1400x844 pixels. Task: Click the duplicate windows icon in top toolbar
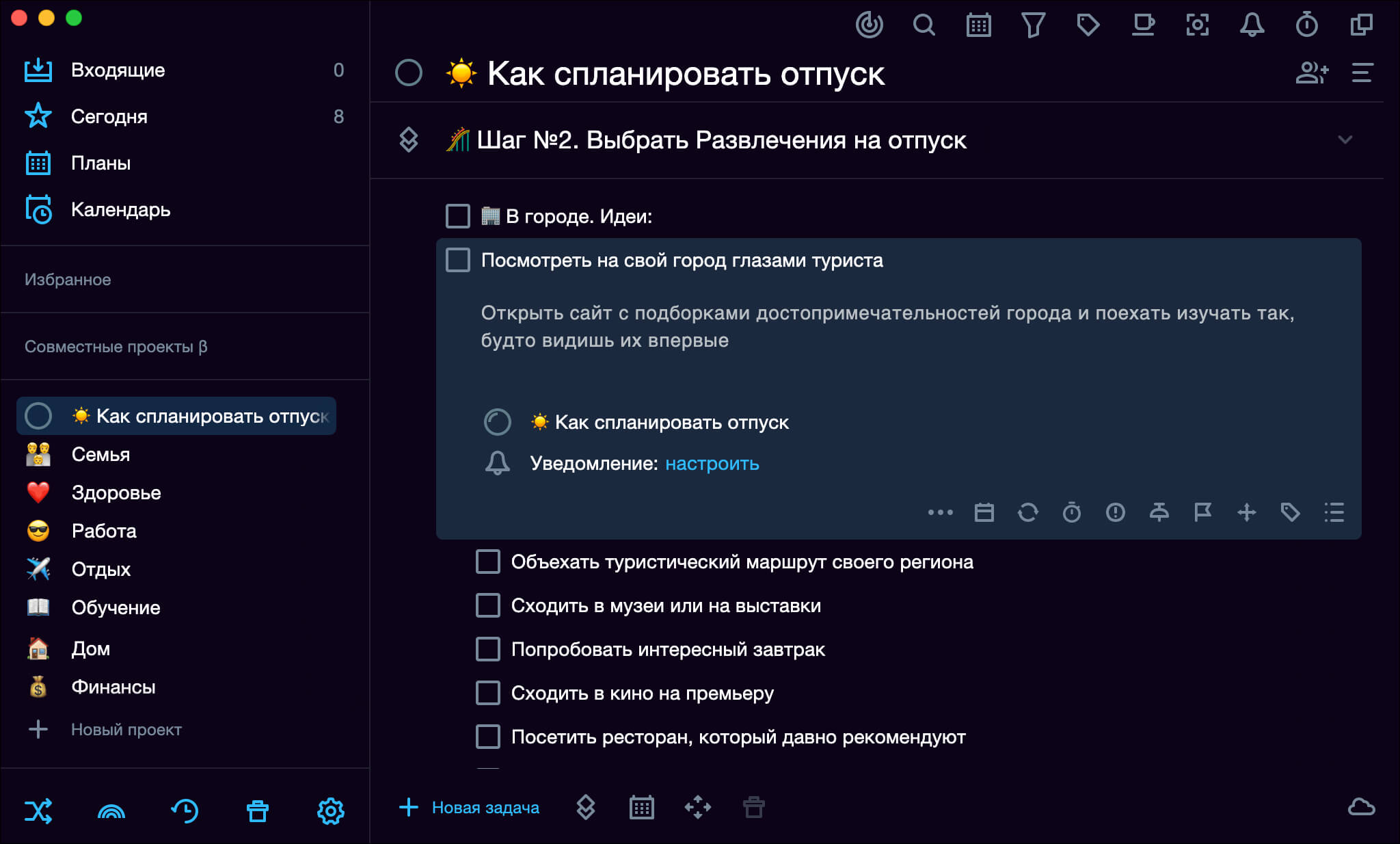point(1361,25)
